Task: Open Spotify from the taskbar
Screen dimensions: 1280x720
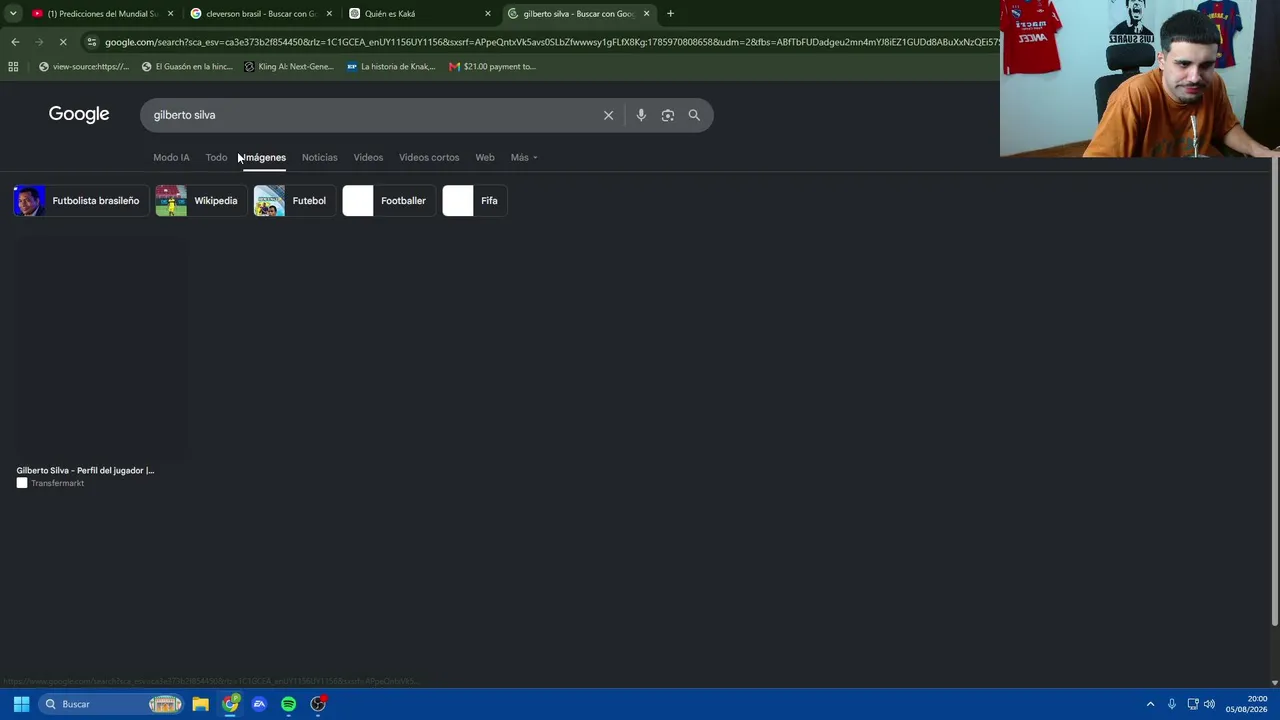Action: 288,704
